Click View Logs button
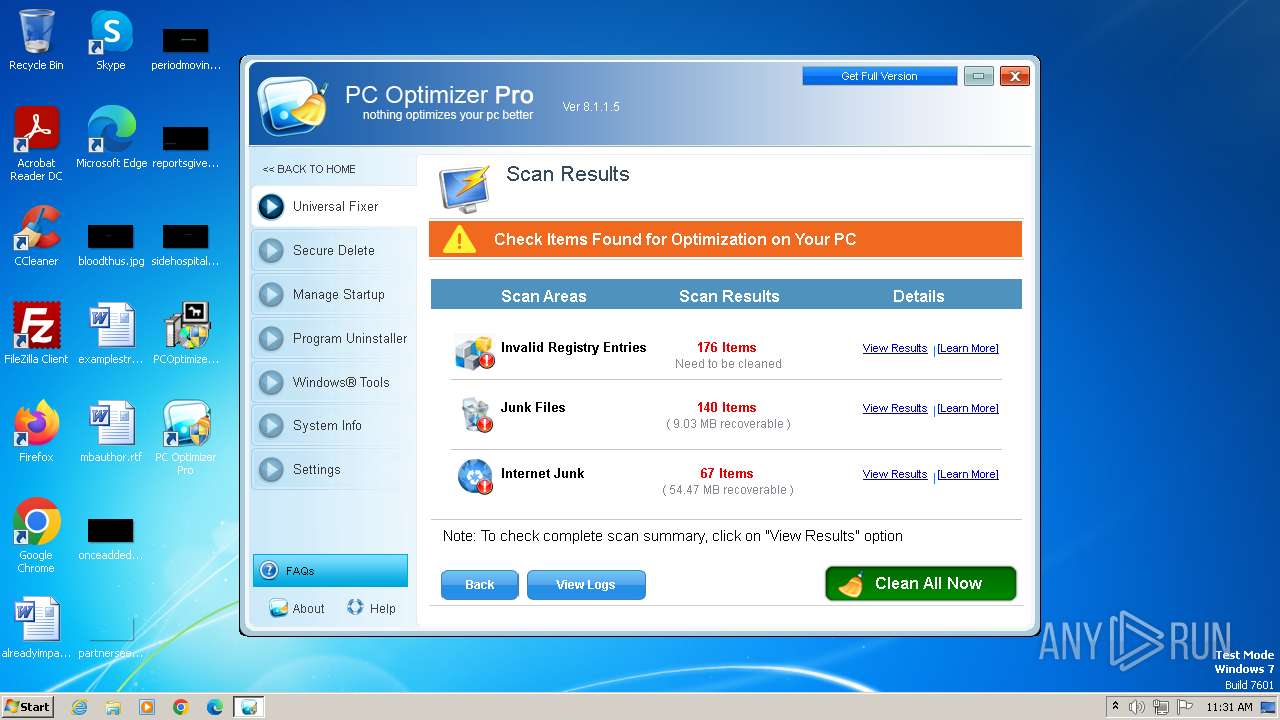The height and width of the screenshot is (720, 1280). (586, 585)
